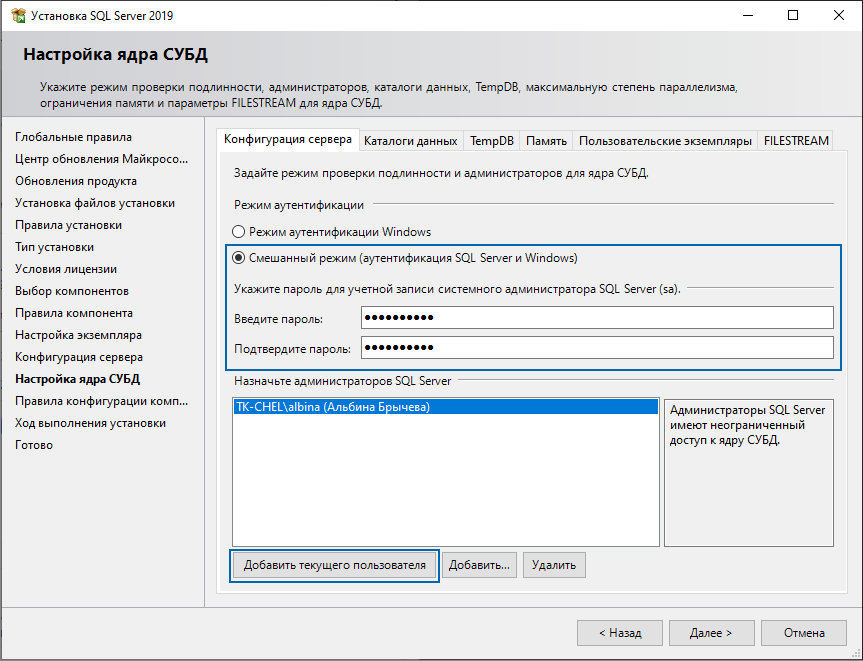Screen dimensions: 863x661
Task: Click the SQL Server setup title bar icon
Action: pos(18,15)
